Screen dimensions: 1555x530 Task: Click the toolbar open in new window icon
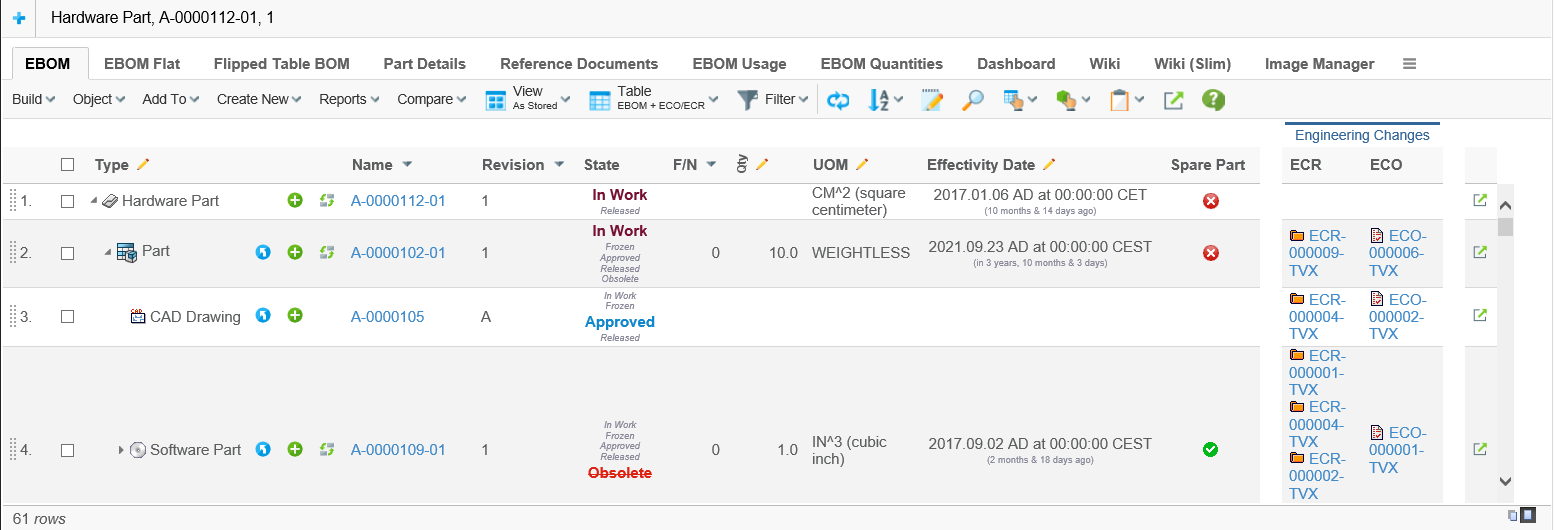coord(1173,100)
